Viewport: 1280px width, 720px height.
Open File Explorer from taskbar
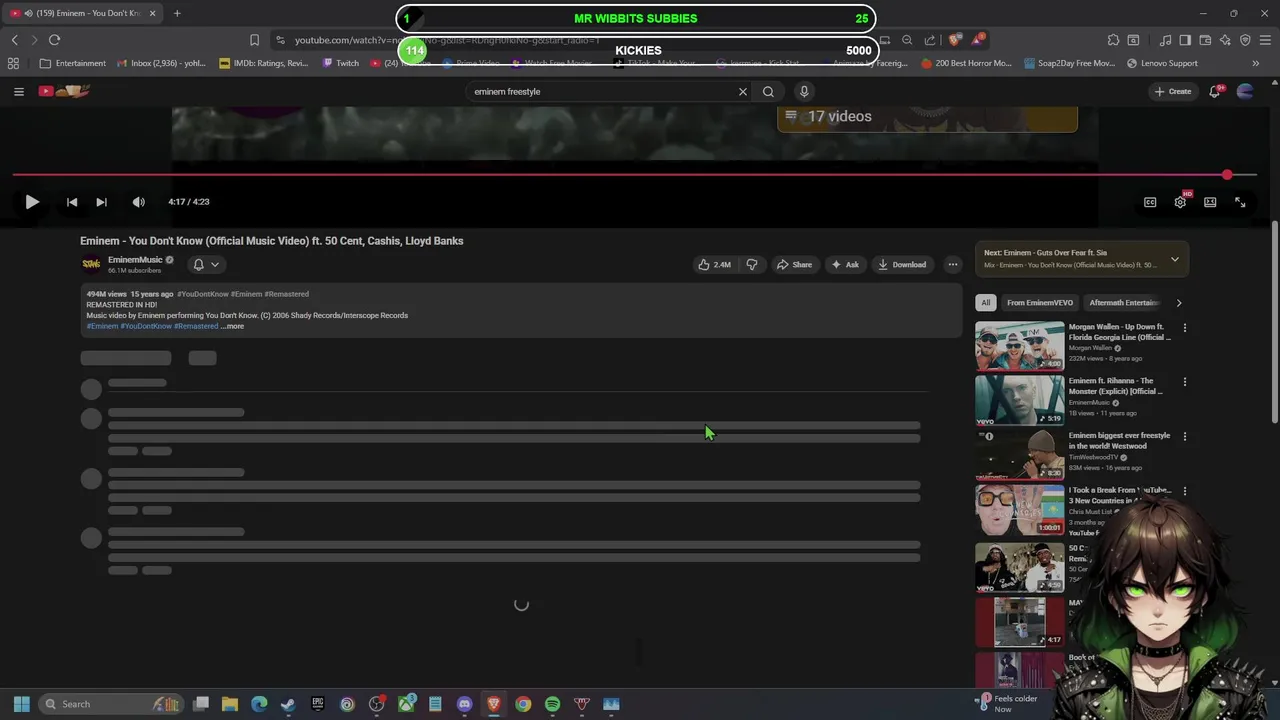(x=229, y=704)
